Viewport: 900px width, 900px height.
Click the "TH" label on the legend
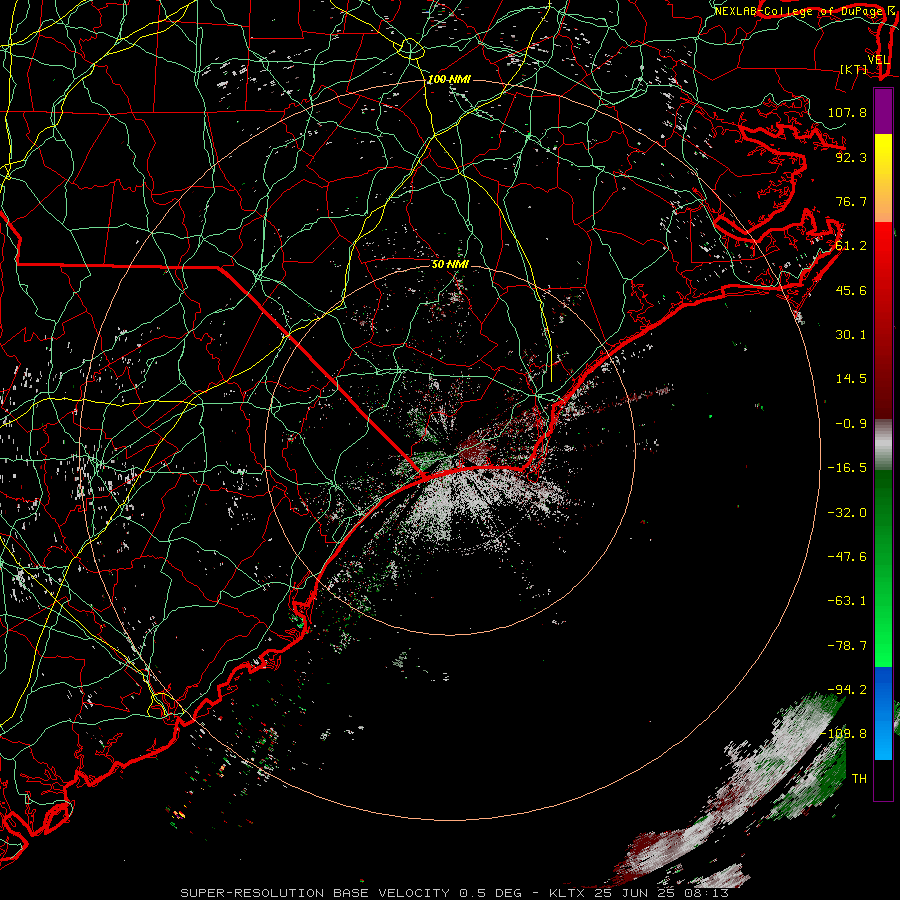click(859, 779)
